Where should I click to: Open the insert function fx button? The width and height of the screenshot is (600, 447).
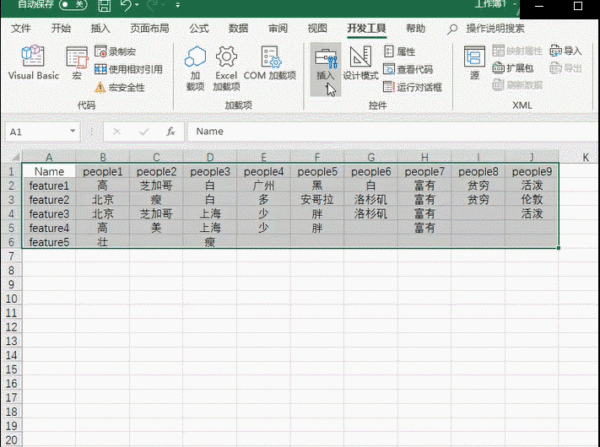pyautogui.click(x=171, y=132)
